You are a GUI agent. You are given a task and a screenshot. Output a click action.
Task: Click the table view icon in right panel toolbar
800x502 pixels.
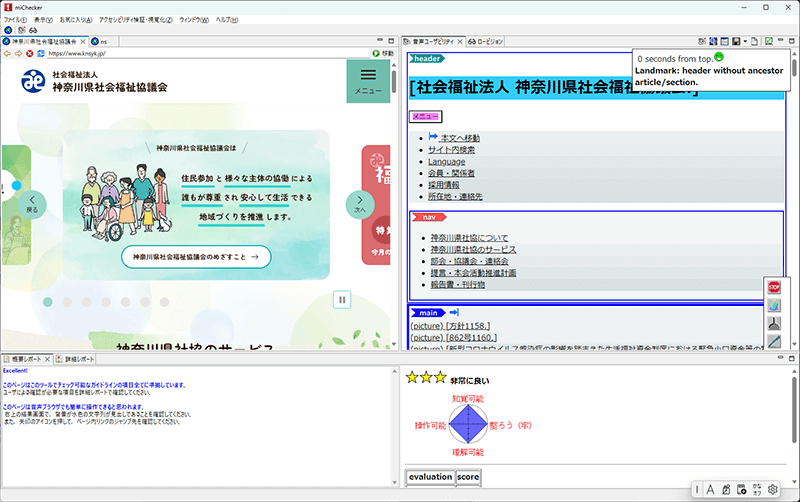pos(724,41)
